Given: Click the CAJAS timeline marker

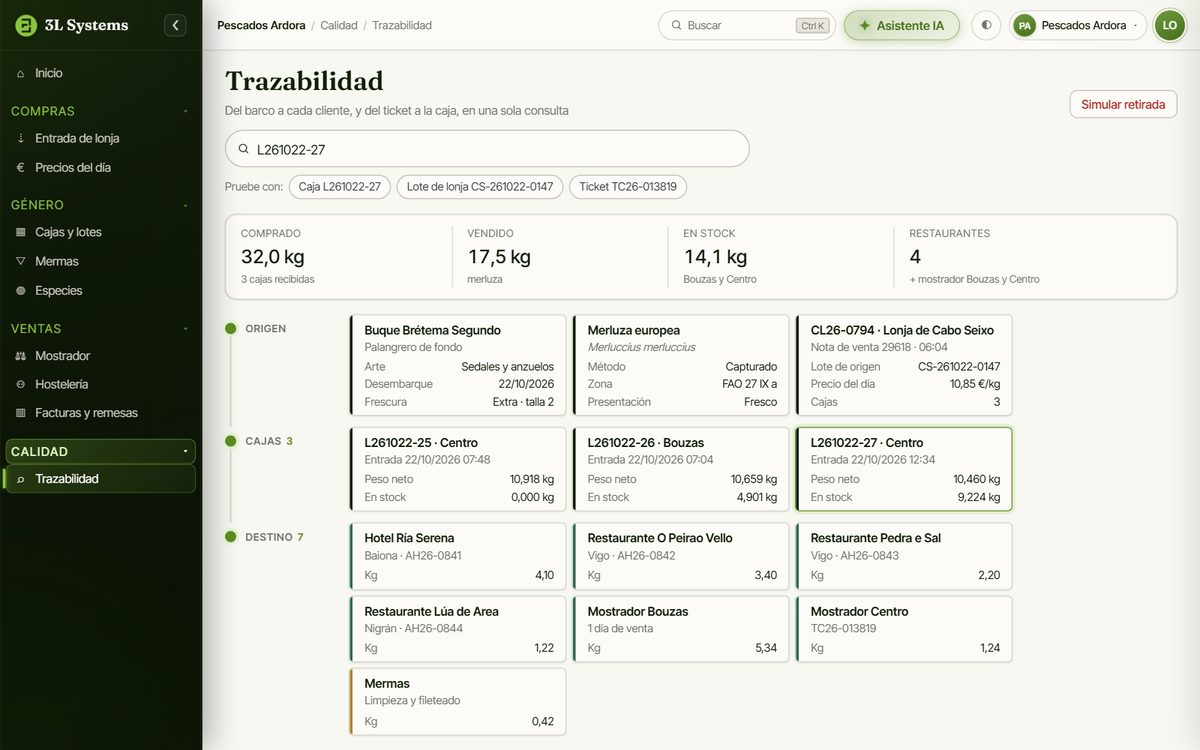Looking at the screenshot, I should click(x=230, y=441).
